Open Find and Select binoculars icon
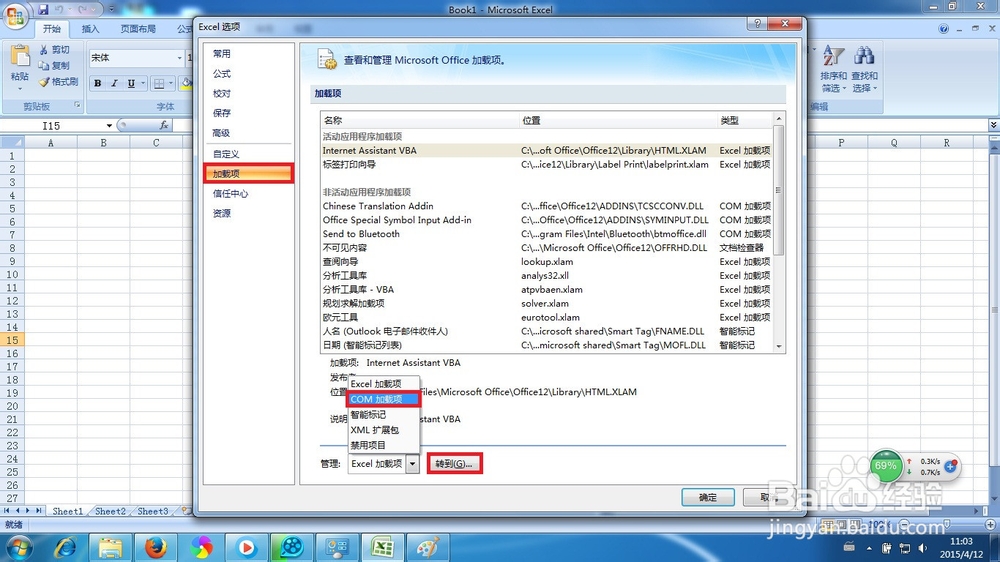1000x562 pixels. click(864, 55)
